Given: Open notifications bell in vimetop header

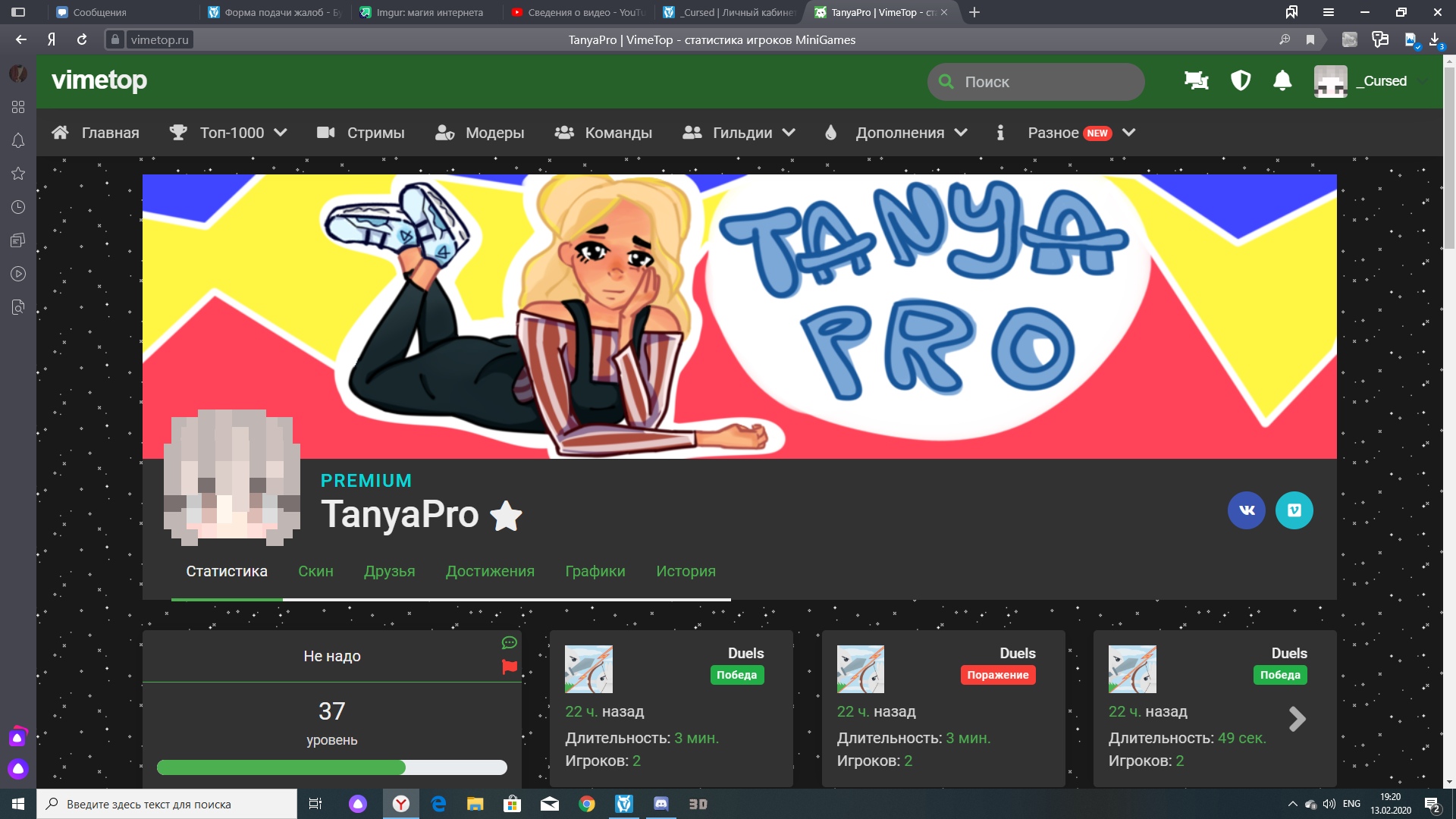Looking at the screenshot, I should tap(1282, 80).
